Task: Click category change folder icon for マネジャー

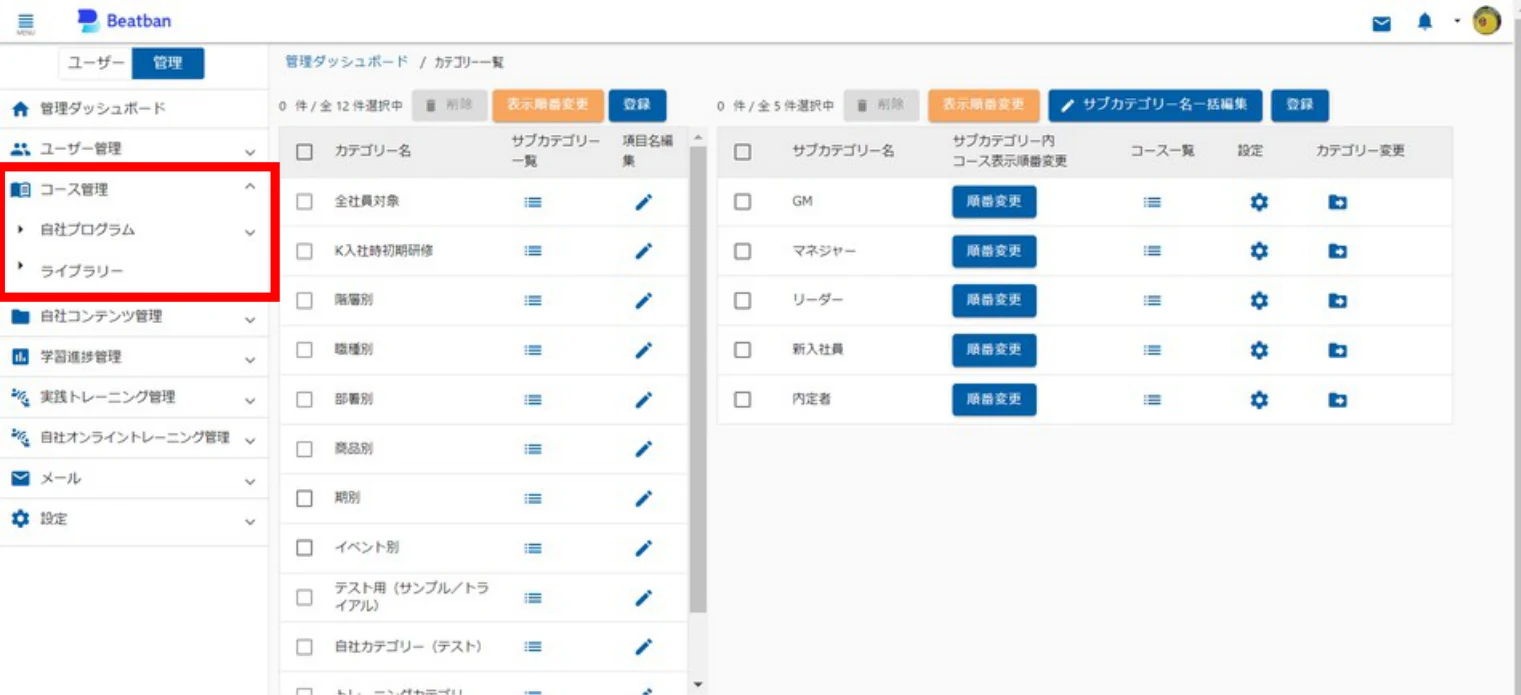Action: coord(1337,251)
